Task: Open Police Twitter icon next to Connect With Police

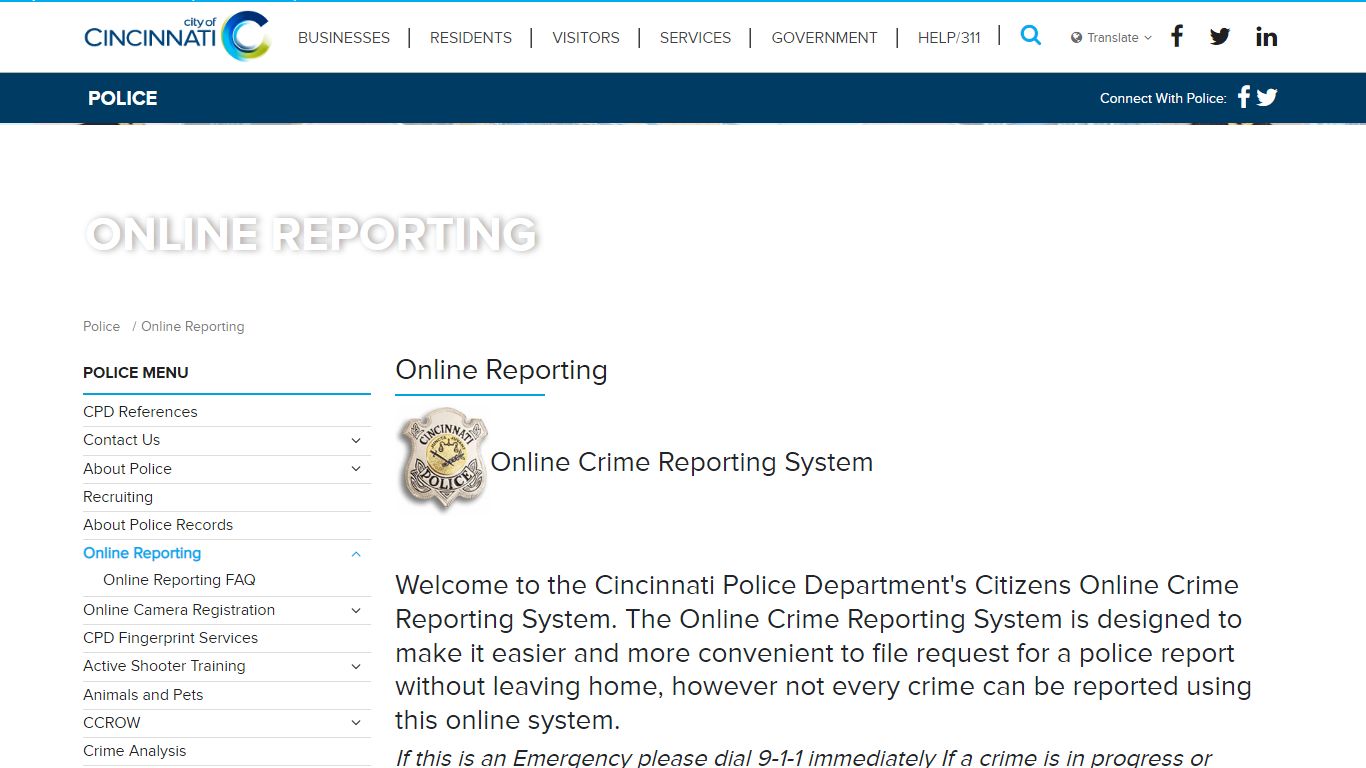Action: pos(1267,97)
